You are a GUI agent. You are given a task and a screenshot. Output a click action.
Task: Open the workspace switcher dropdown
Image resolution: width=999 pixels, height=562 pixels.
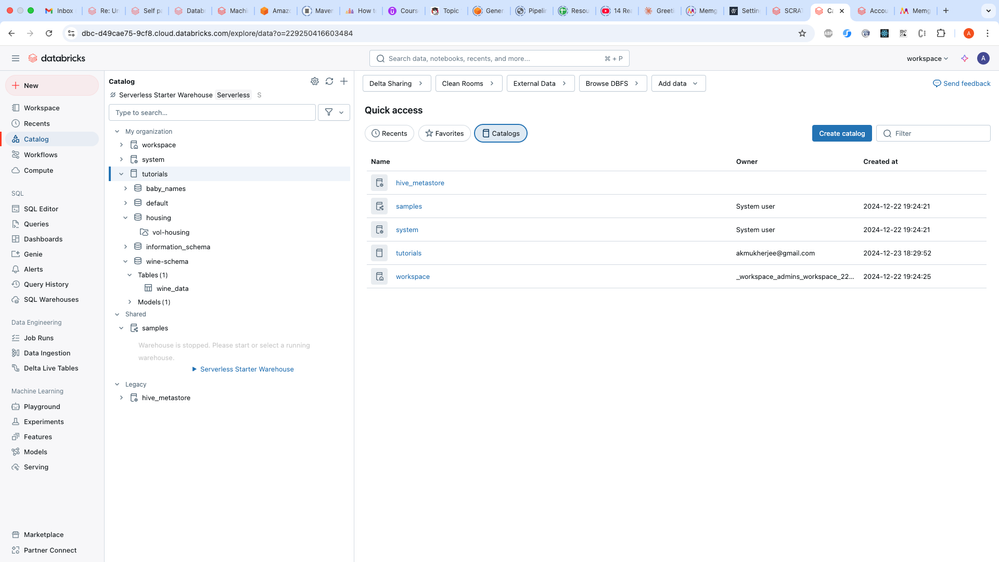[927, 59]
